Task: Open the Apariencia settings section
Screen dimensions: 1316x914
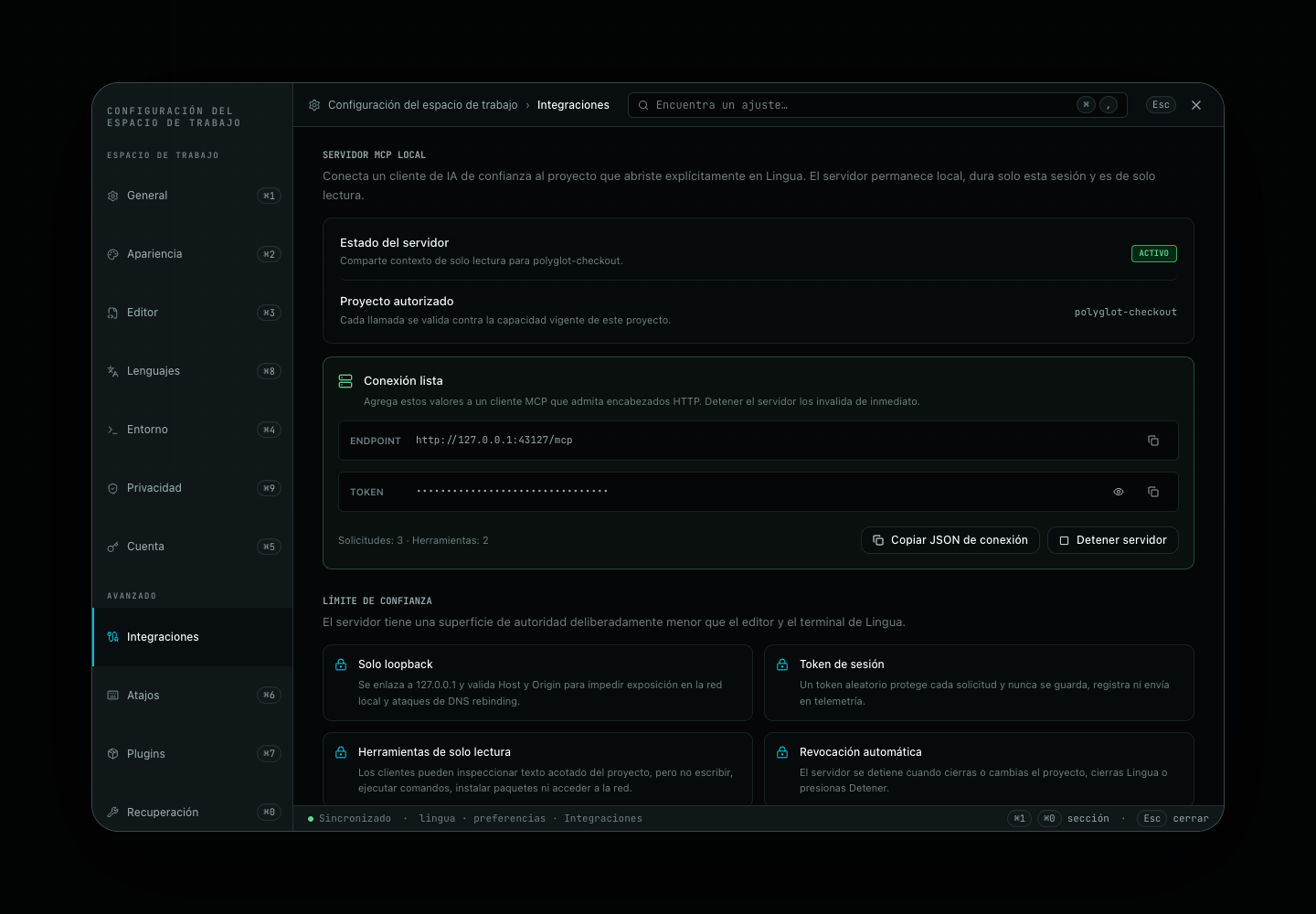Action: point(193,254)
